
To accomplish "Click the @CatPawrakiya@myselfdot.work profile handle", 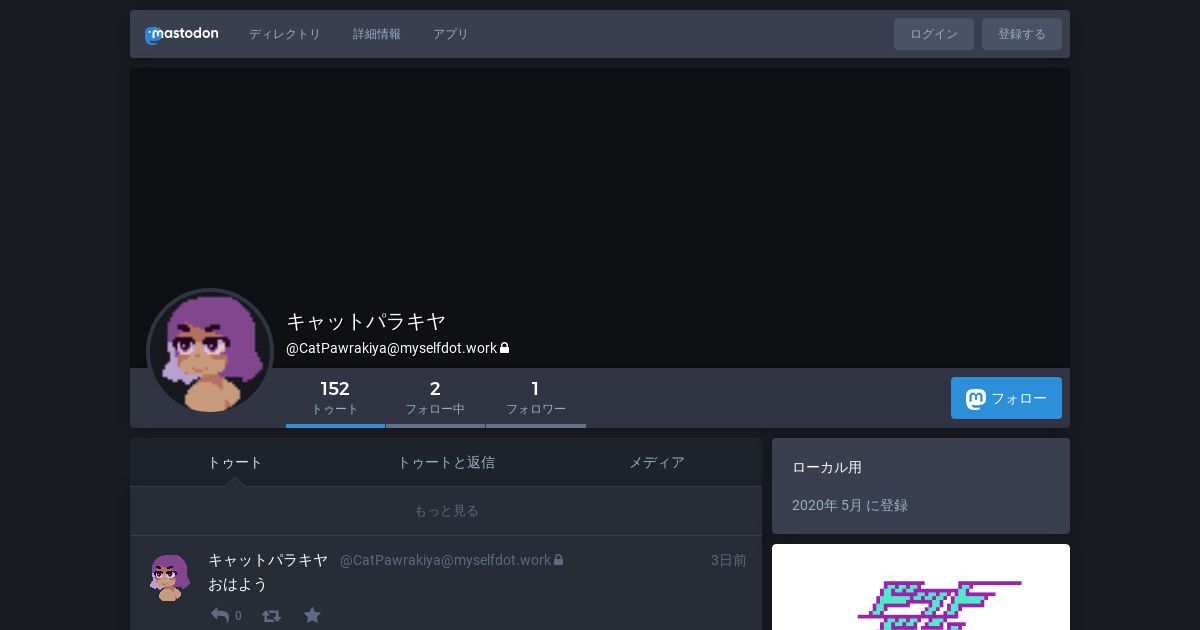I will tap(392, 348).
